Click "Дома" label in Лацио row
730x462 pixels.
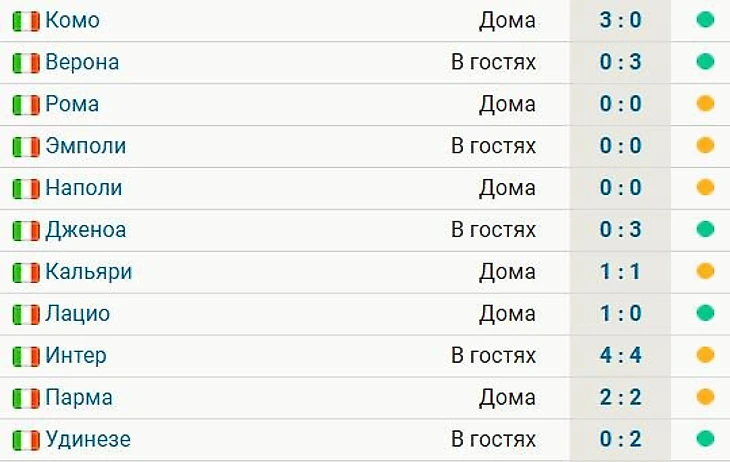[x=507, y=314]
